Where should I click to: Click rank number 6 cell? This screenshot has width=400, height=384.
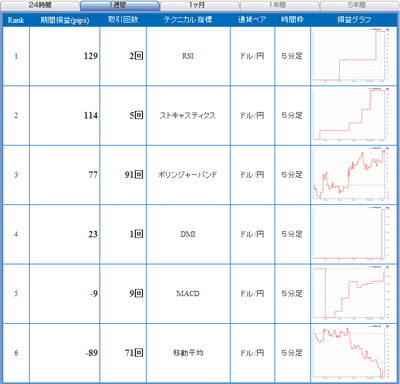click(x=16, y=353)
